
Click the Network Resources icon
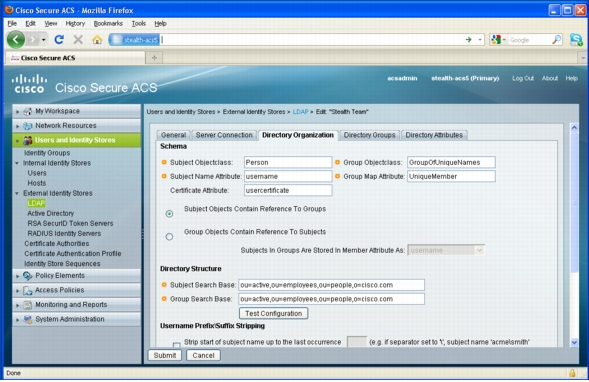pyautogui.click(x=27, y=125)
